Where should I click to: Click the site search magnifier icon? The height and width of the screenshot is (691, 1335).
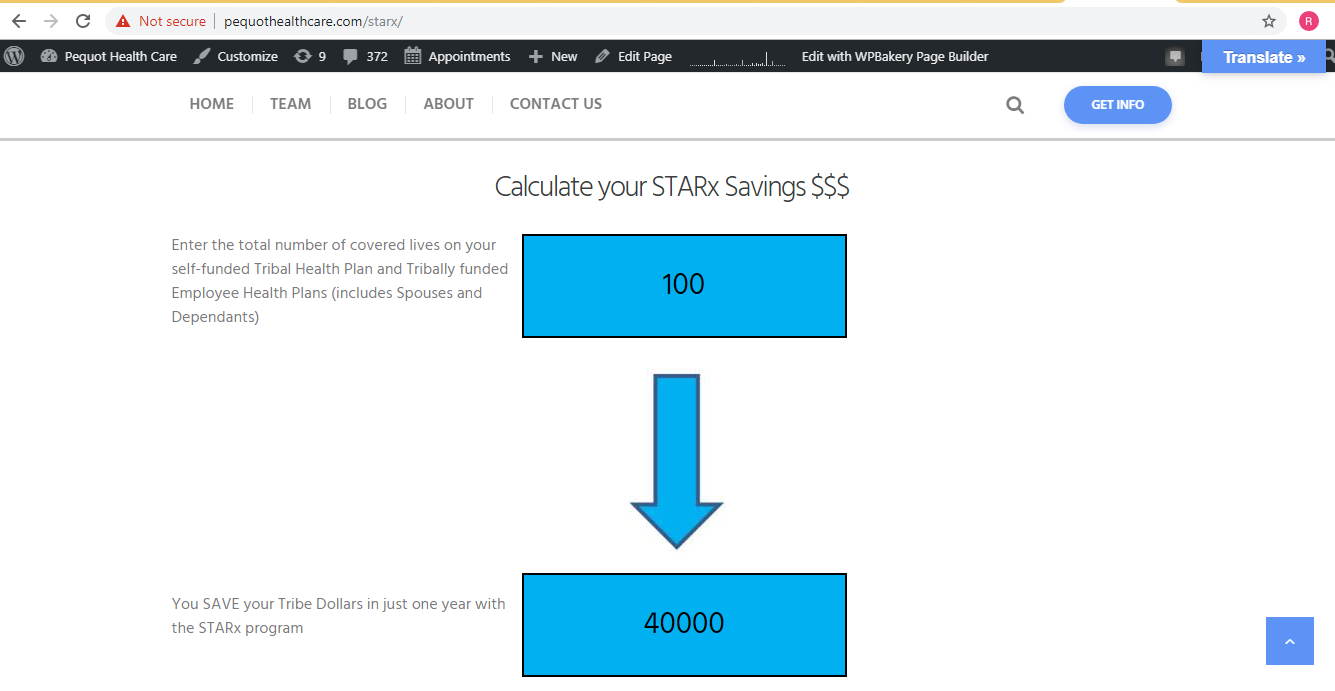1015,105
